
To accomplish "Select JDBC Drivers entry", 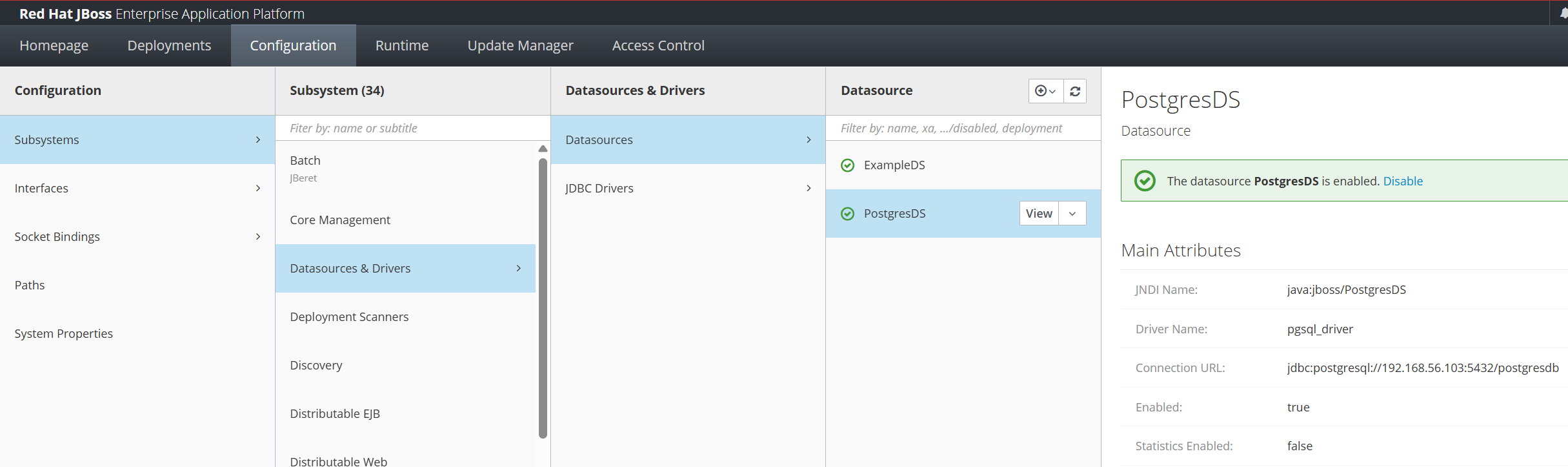I will pos(688,188).
